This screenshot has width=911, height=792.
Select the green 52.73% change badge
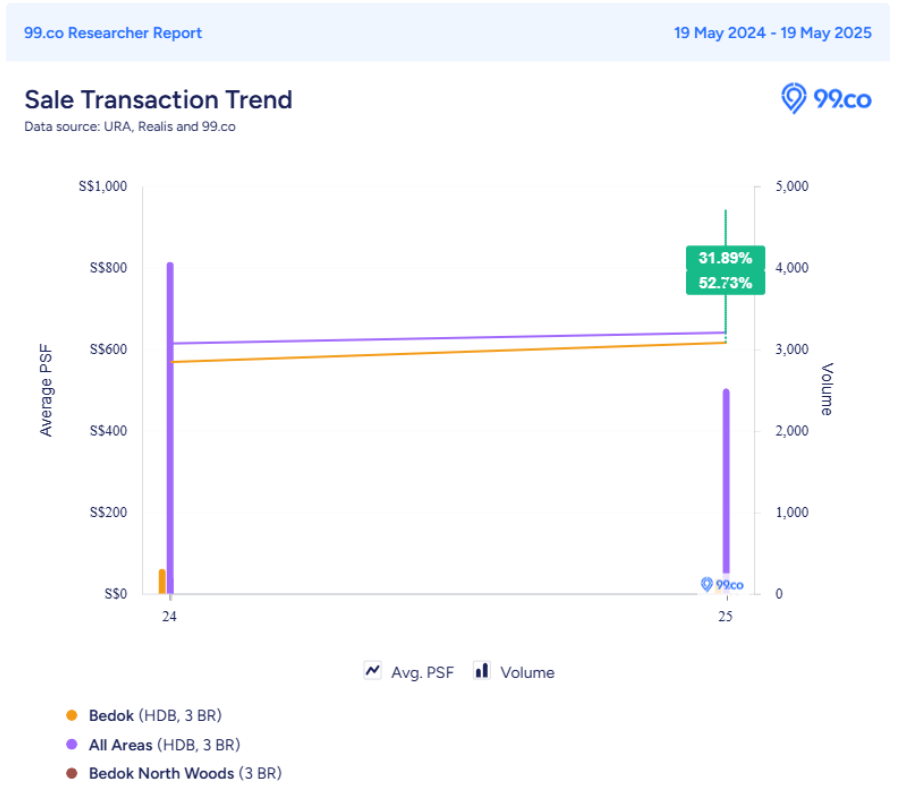pos(725,283)
